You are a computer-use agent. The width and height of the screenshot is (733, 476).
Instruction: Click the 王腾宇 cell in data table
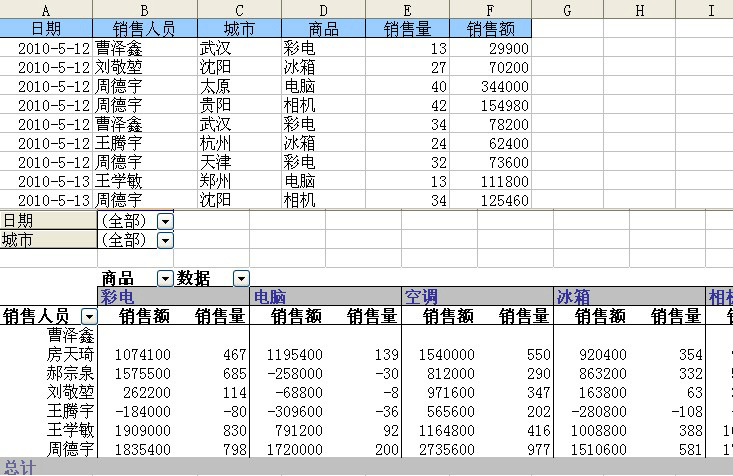pos(145,143)
